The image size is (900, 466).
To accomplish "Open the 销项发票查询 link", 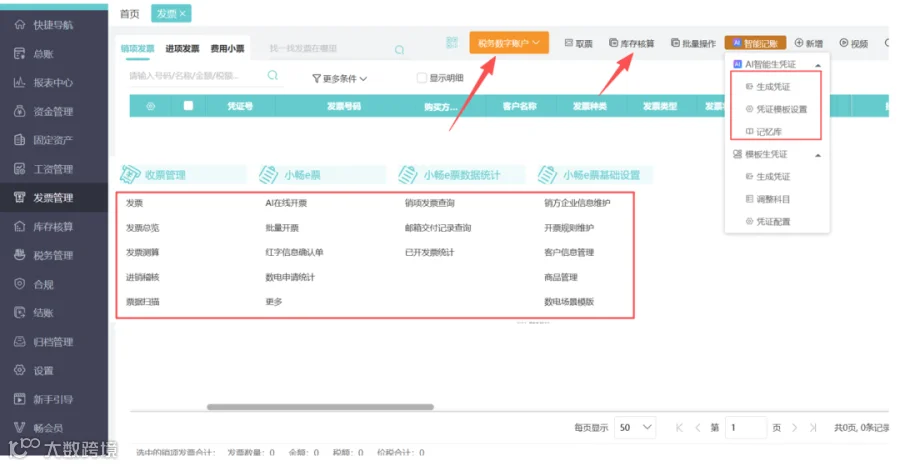I will point(429,203).
